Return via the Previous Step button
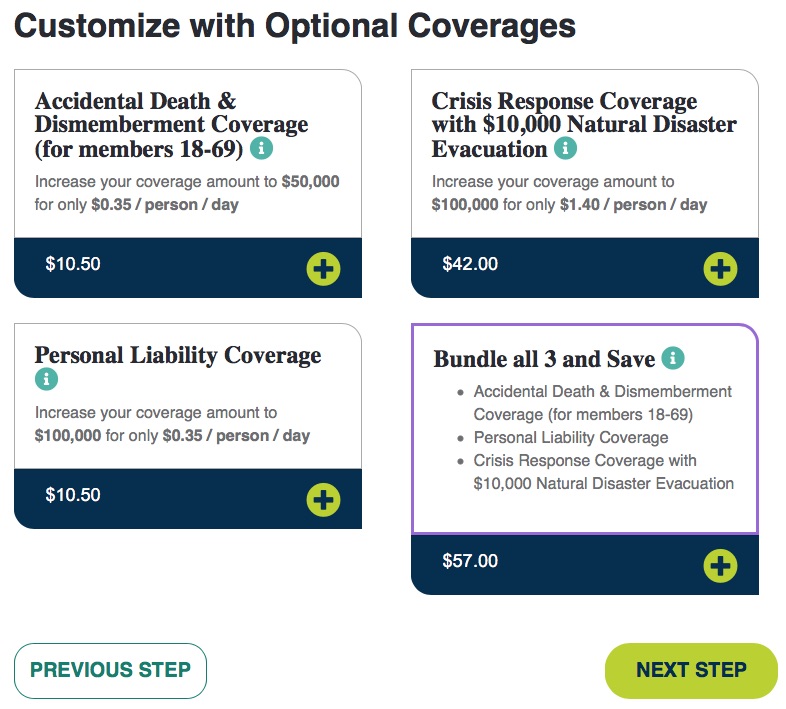This screenshot has width=786, height=709. tap(110, 670)
